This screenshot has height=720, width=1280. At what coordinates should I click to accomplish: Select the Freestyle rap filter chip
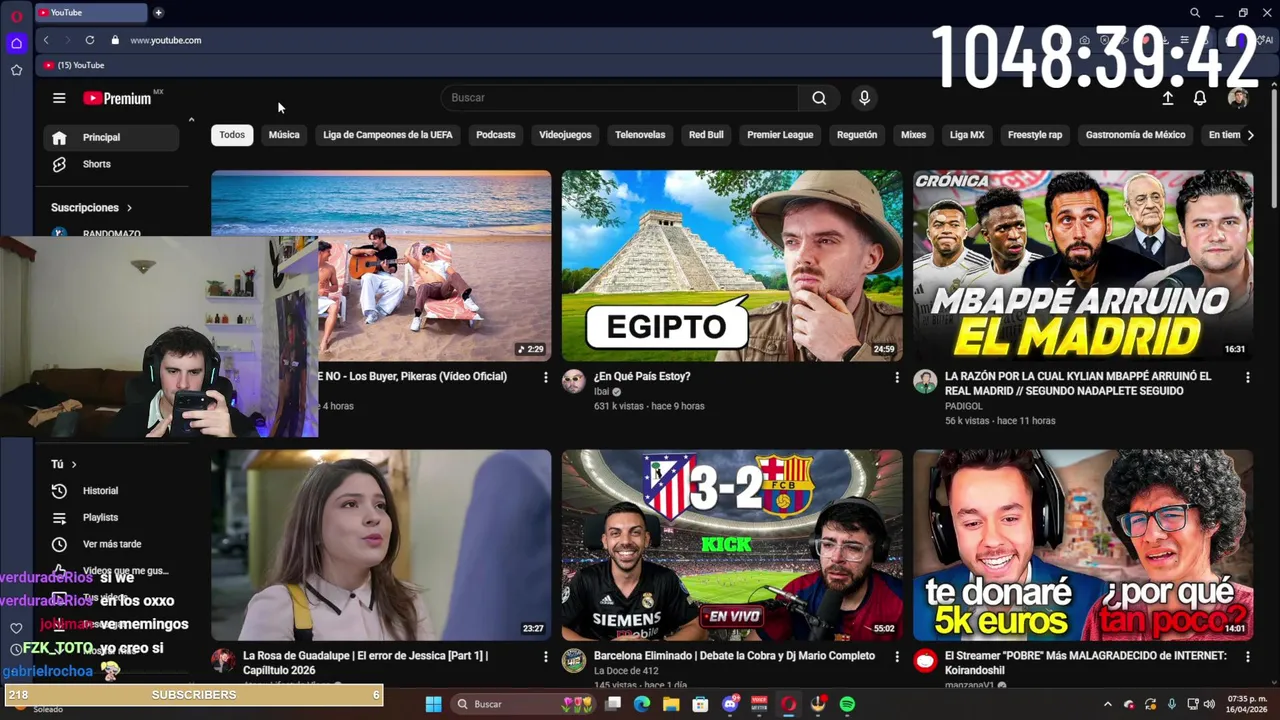[x=1035, y=135]
